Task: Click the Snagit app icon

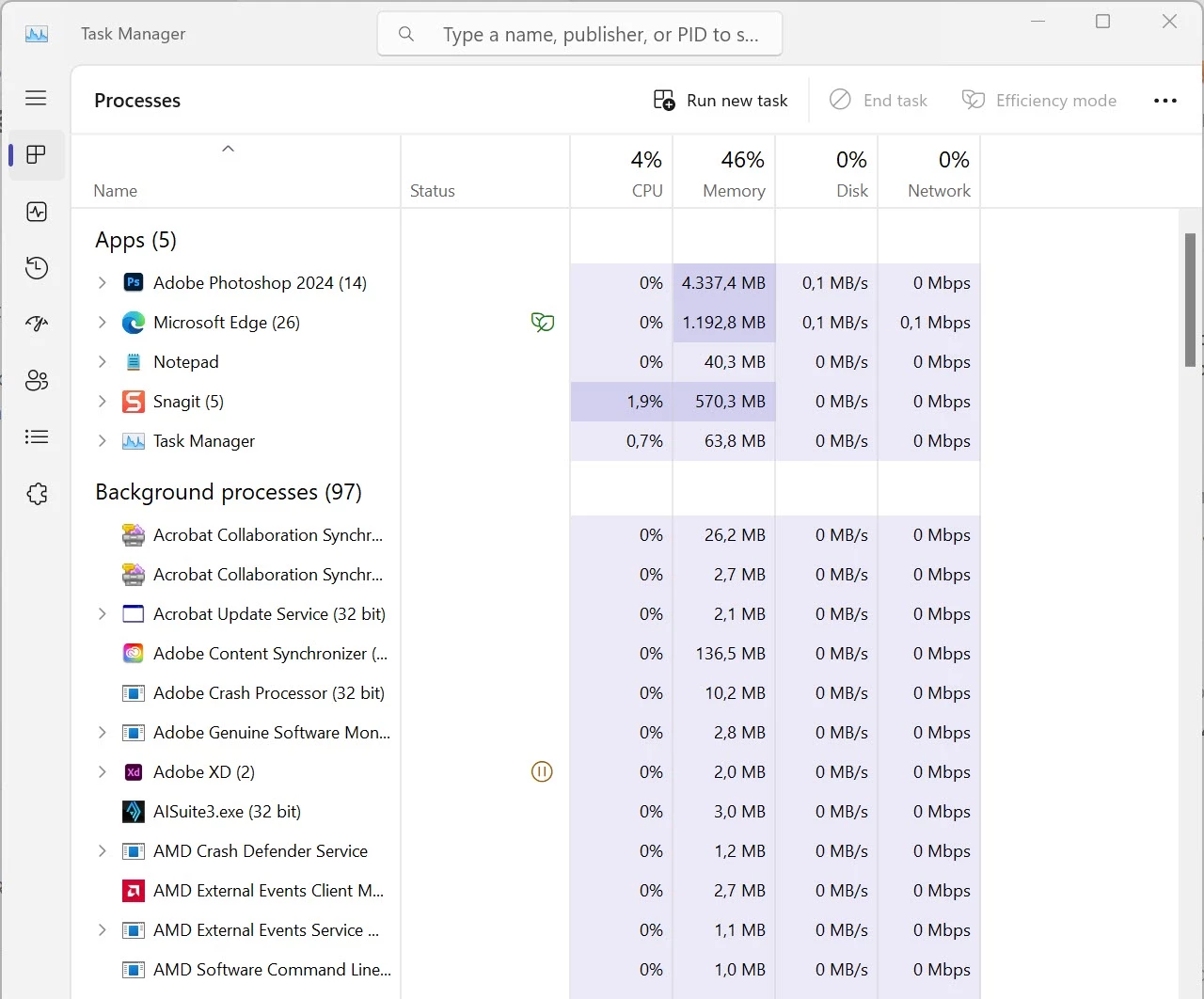Action: (x=134, y=401)
